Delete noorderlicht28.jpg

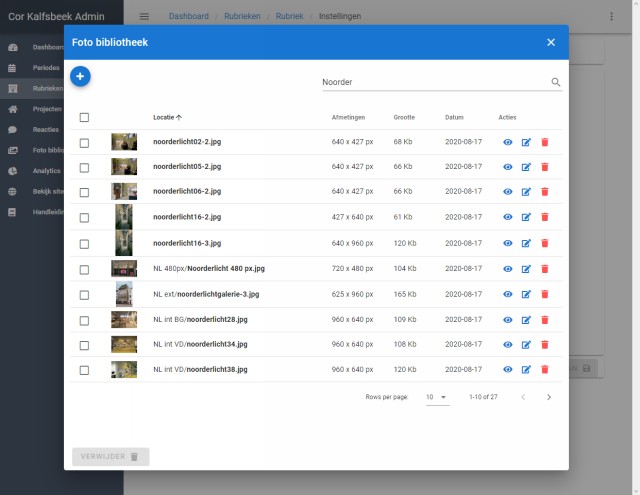(x=544, y=320)
